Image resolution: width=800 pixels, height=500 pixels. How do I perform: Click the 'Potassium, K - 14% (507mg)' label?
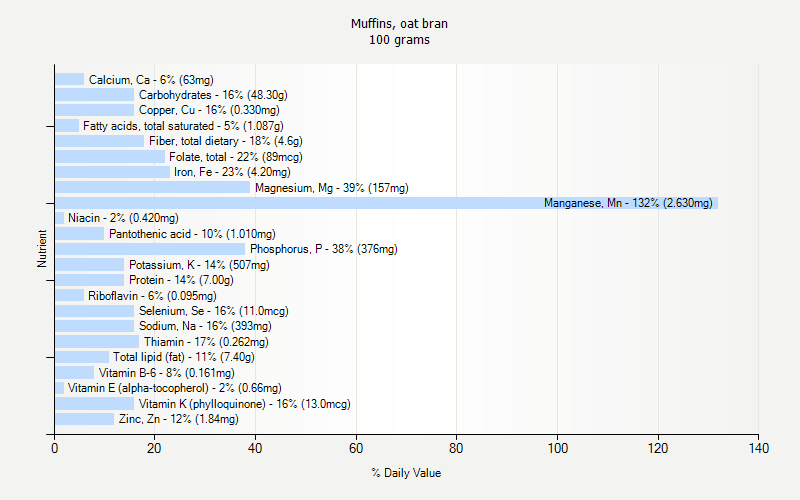[199, 265]
